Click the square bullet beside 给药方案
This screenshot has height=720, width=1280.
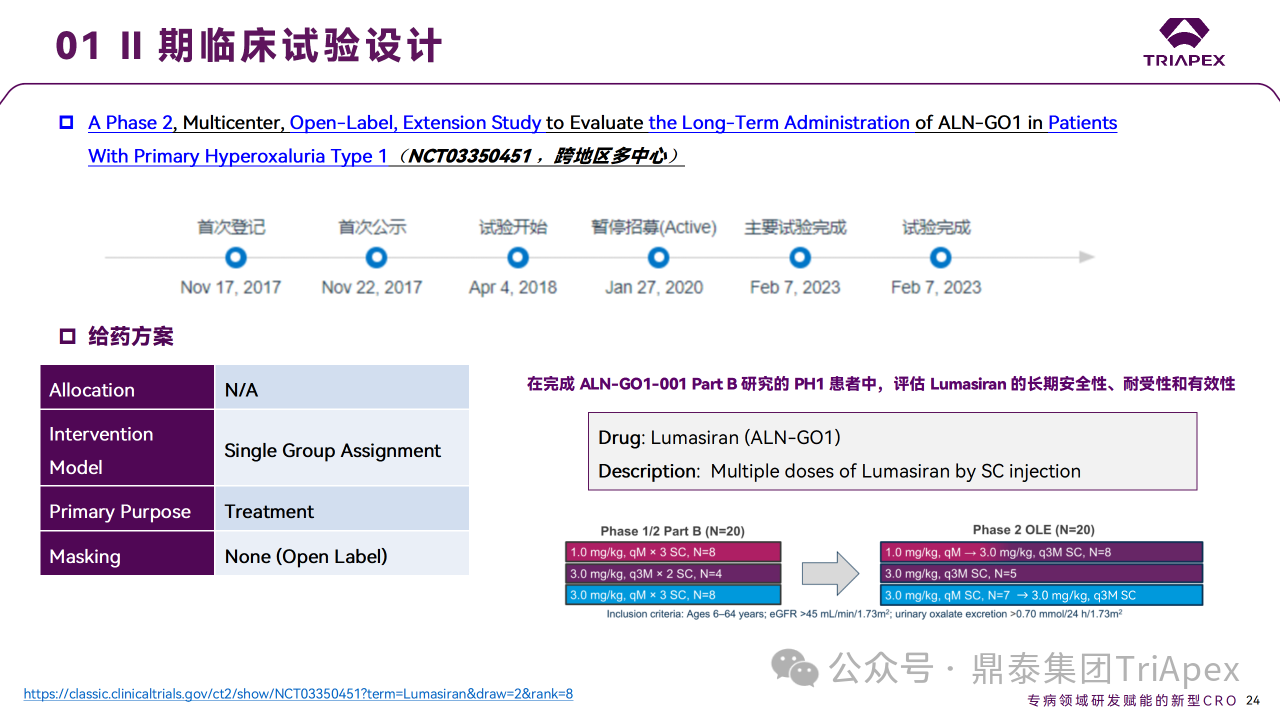[67, 336]
